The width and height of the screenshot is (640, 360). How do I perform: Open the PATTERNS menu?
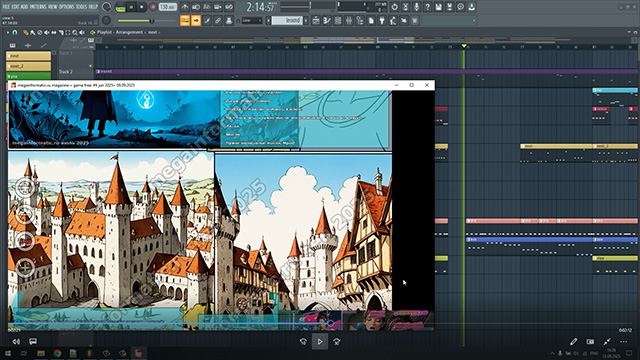38,7
